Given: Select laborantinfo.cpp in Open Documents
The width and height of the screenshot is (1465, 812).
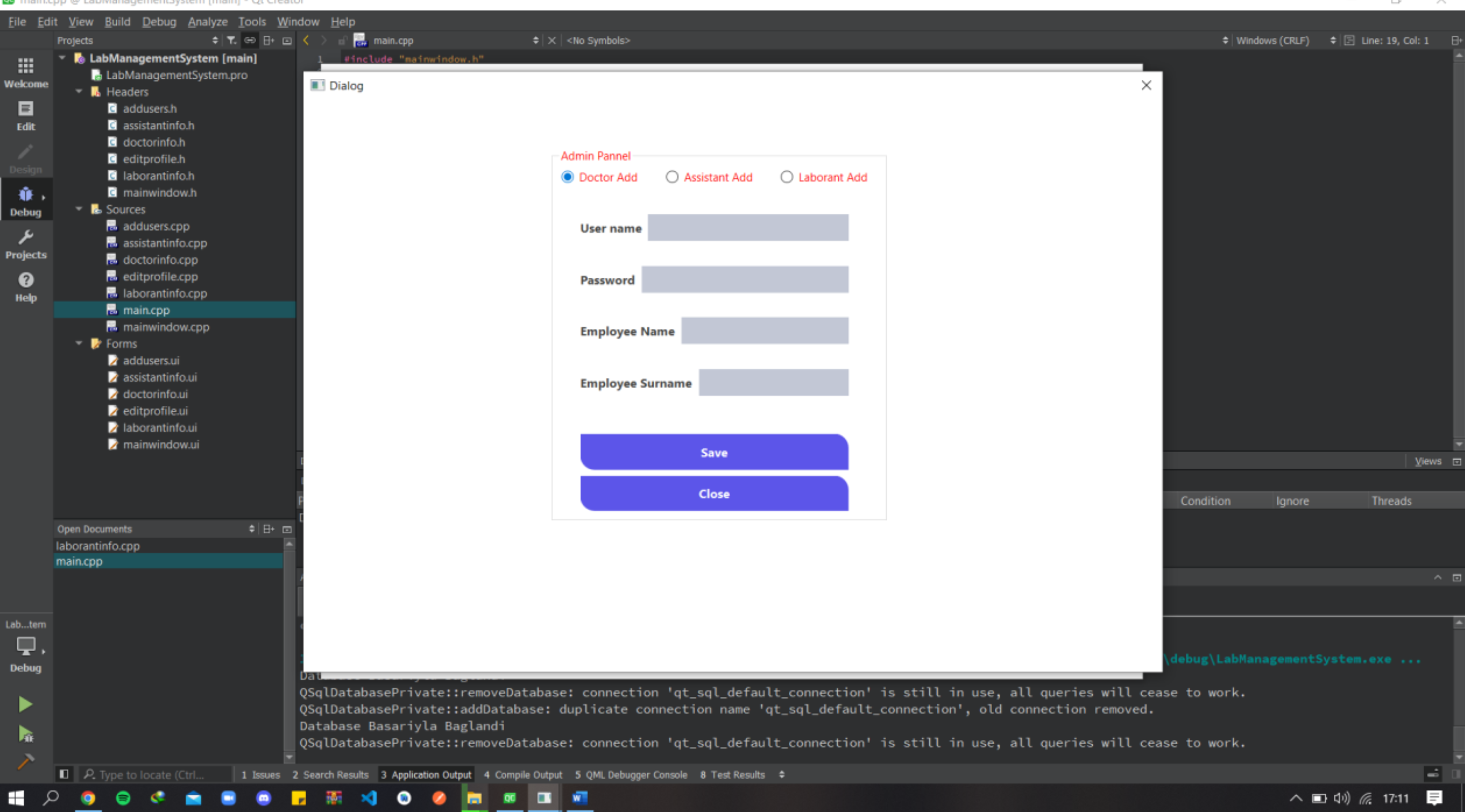Looking at the screenshot, I should (x=98, y=545).
